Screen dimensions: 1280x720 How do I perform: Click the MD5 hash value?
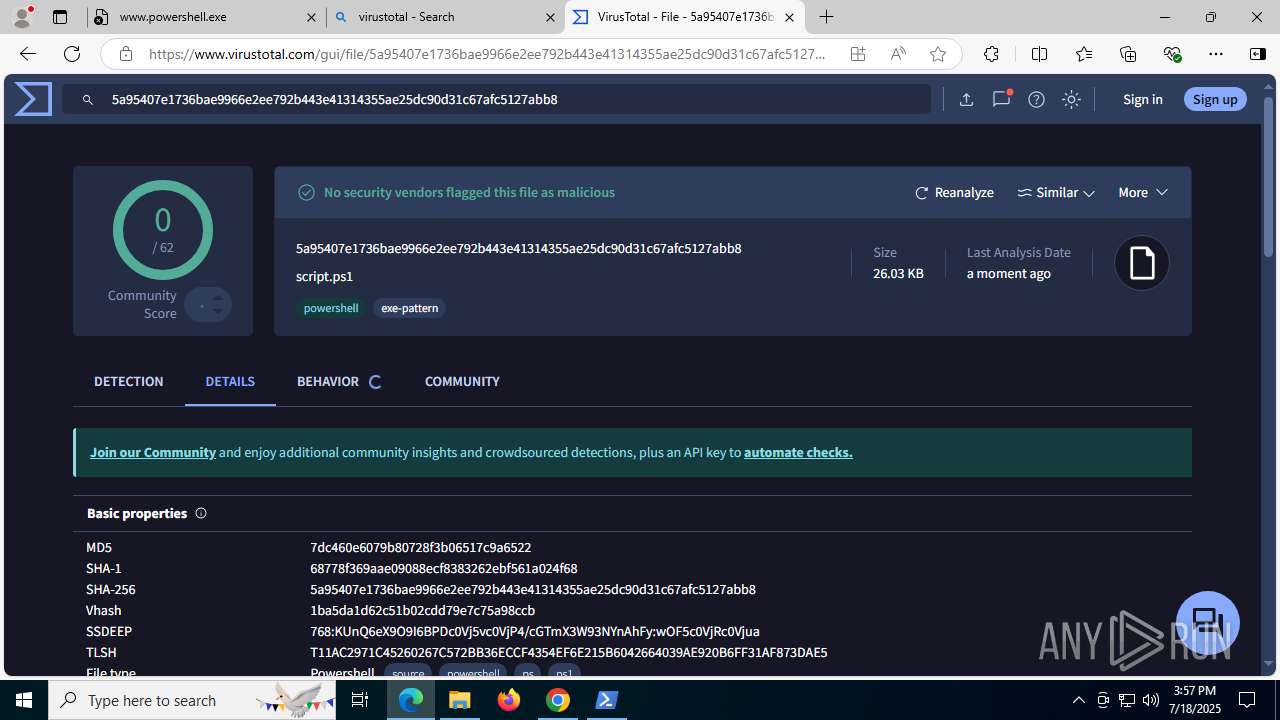pos(420,547)
